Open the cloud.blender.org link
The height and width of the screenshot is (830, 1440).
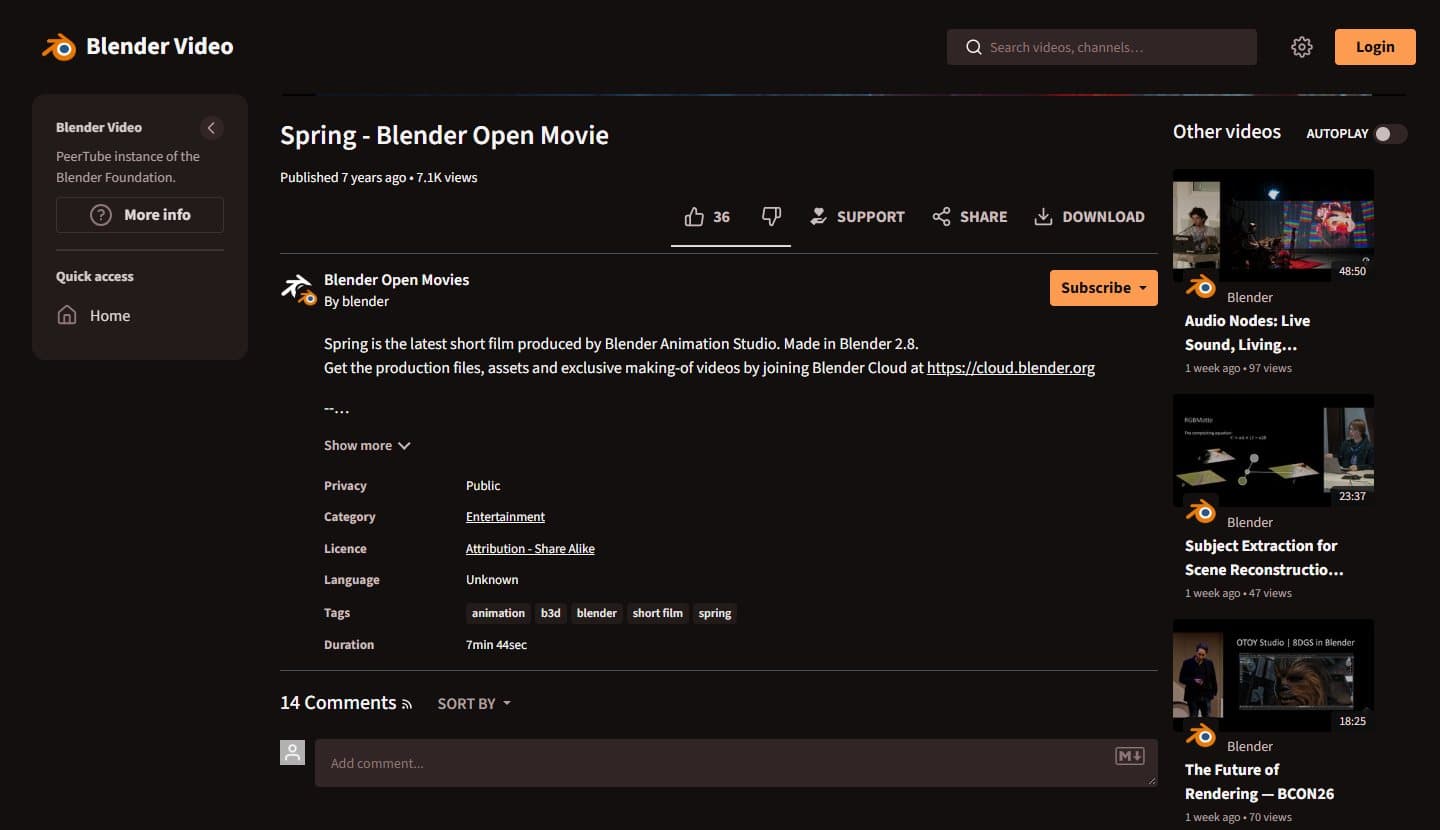[1011, 368]
